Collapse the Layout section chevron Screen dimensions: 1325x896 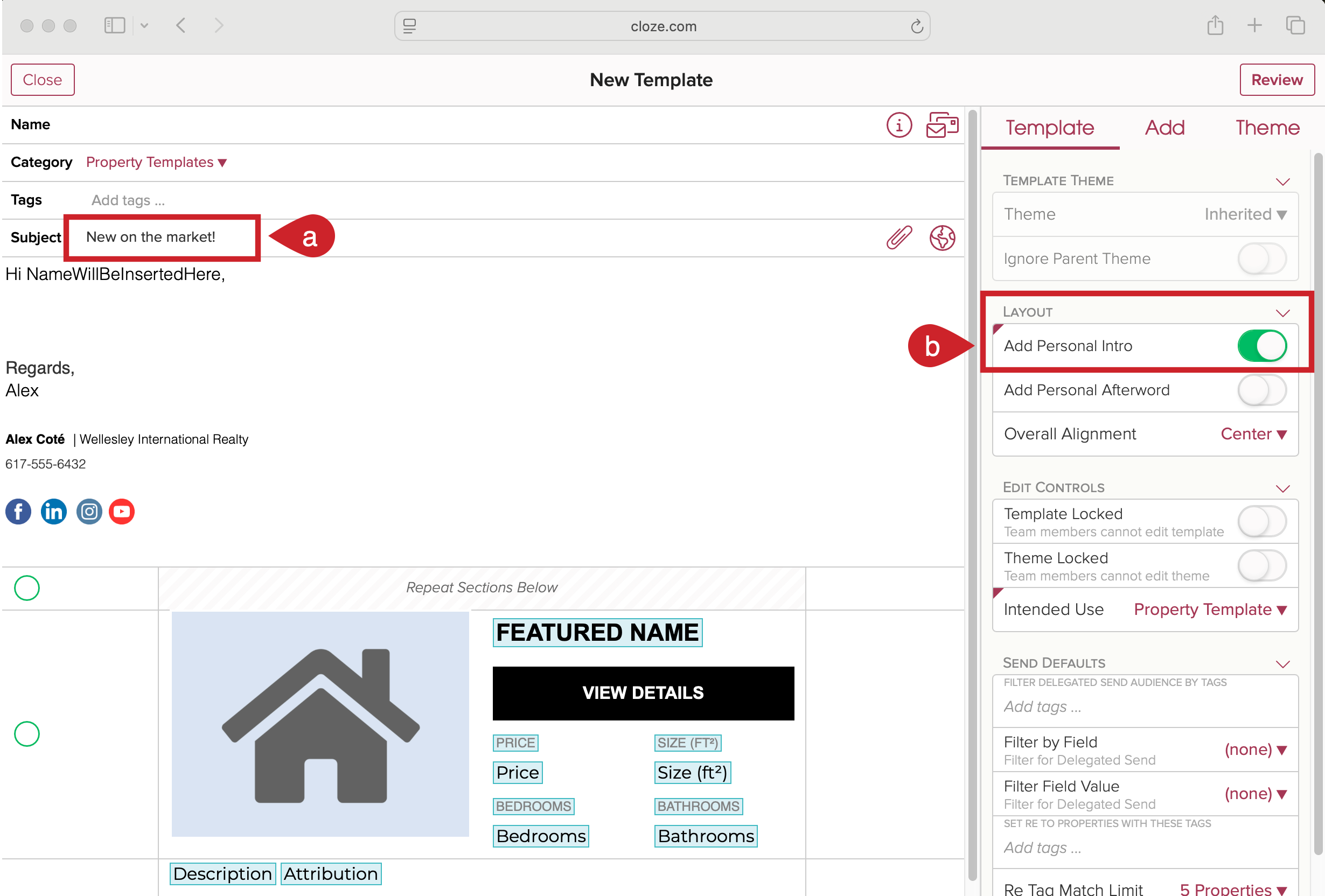click(1282, 313)
